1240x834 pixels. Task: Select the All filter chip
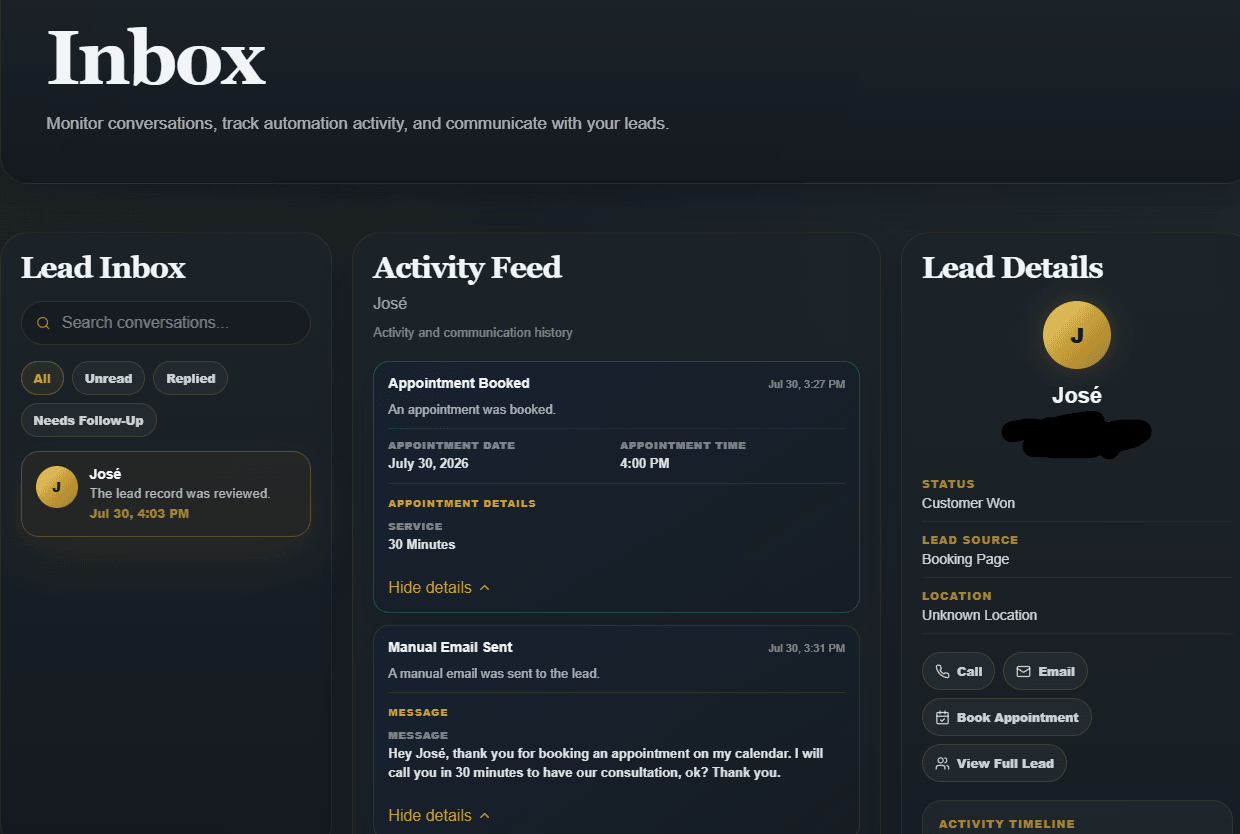(42, 379)
